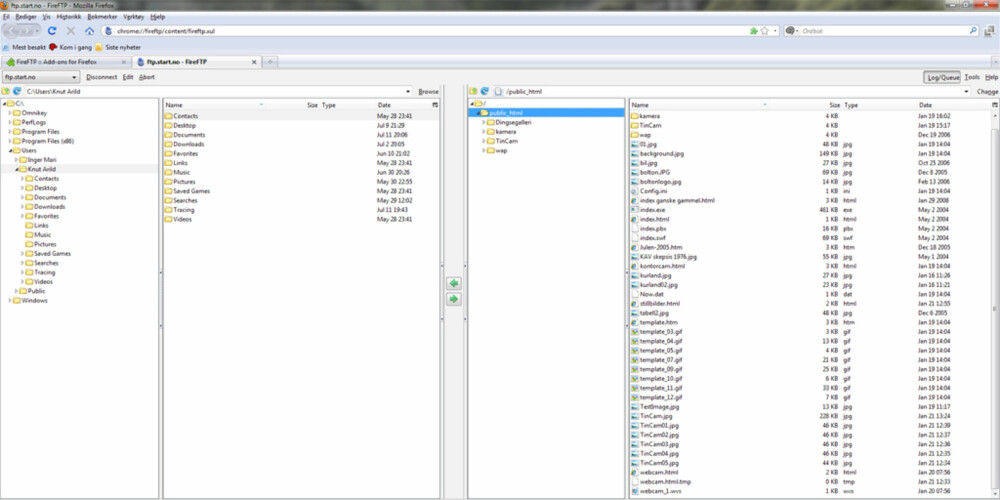Click the Change button for remote path
The height and width of the screenshot is (500, 1000).
pos(988,92)
